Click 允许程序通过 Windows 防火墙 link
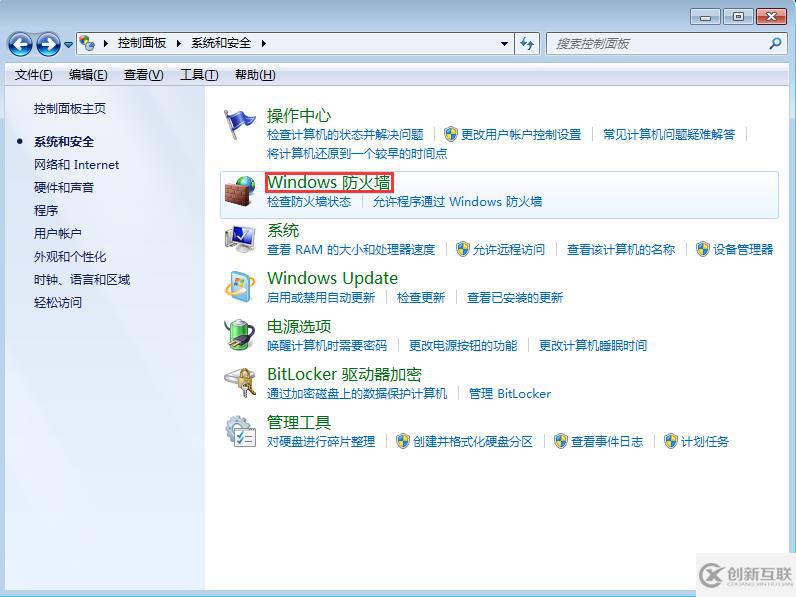This screenshot has height=597, width=796. point(457,202)
